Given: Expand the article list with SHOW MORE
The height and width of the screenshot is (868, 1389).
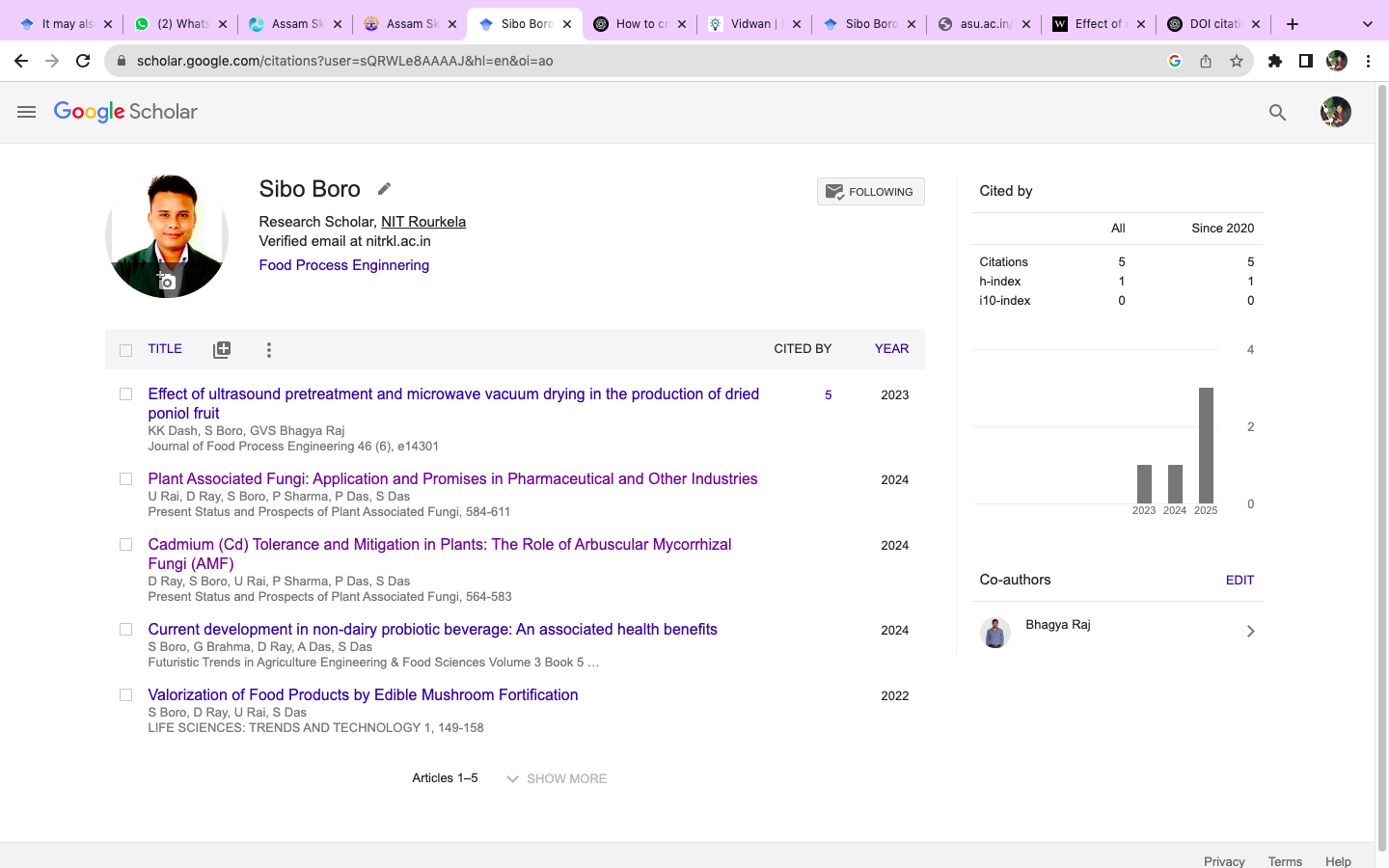Looking at the screenshot, I should [557, 778].
